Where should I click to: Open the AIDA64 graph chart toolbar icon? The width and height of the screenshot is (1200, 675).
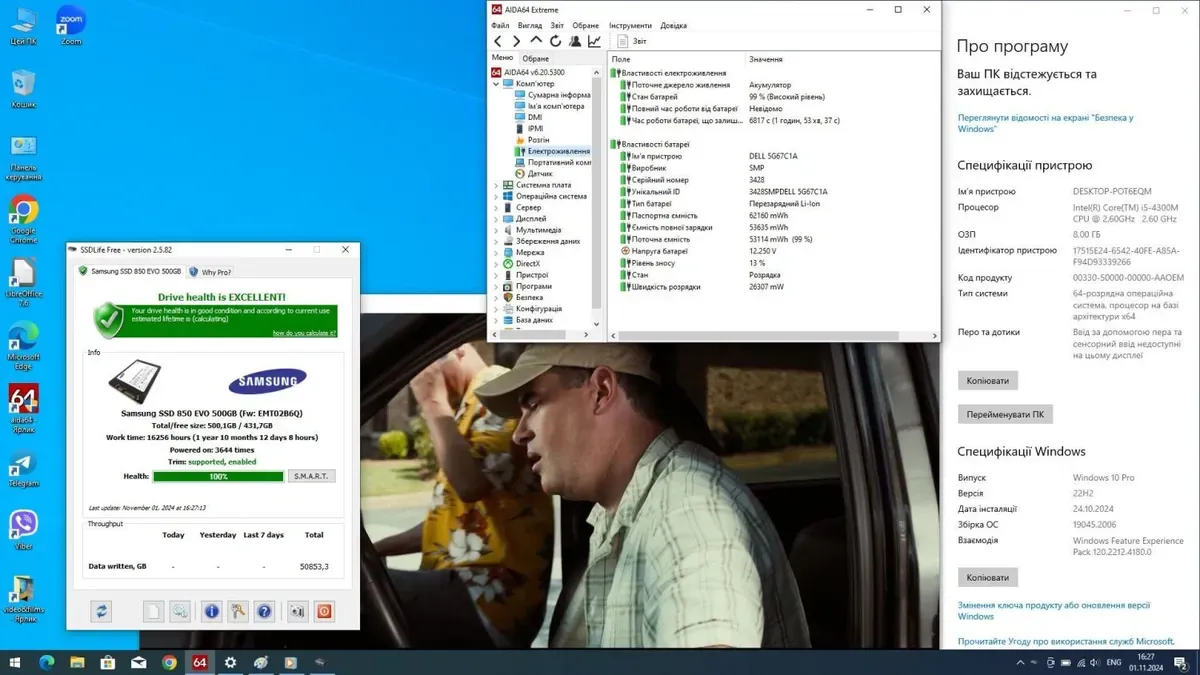click(594, 41)
